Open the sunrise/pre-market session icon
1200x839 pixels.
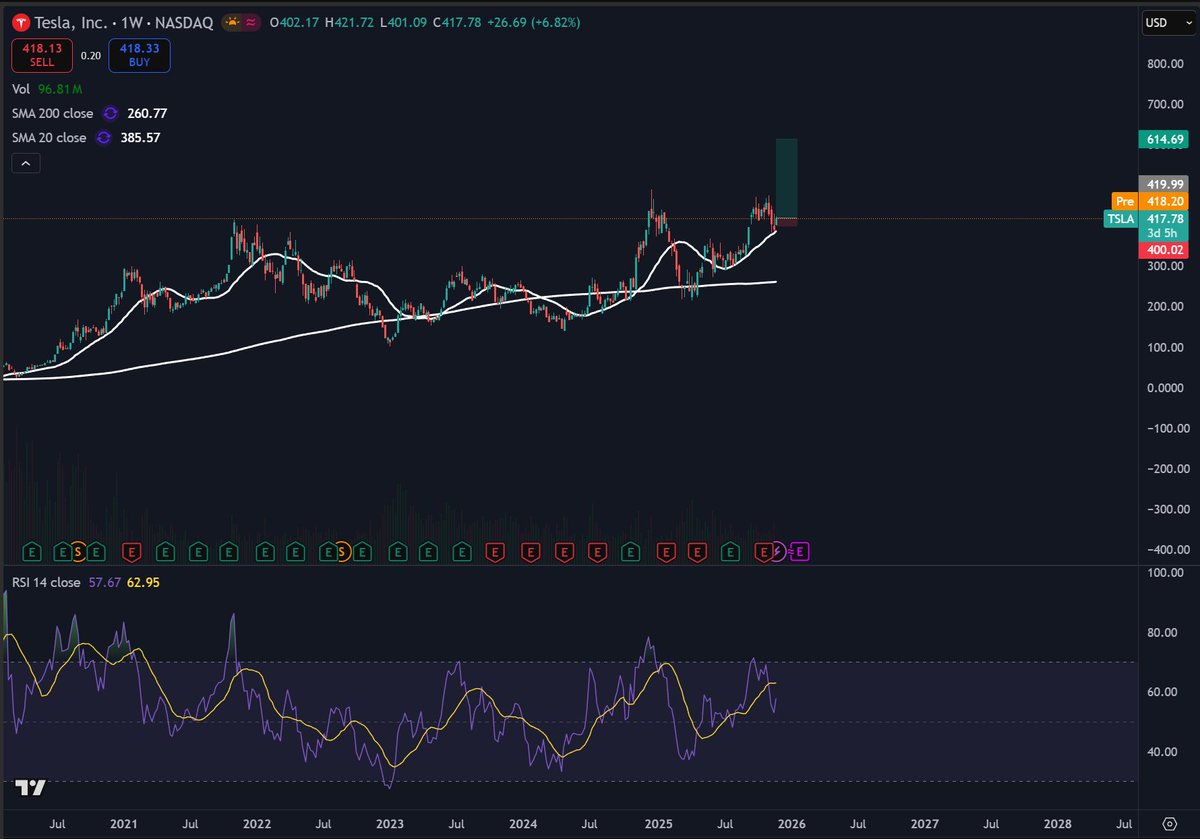(232, 19)
